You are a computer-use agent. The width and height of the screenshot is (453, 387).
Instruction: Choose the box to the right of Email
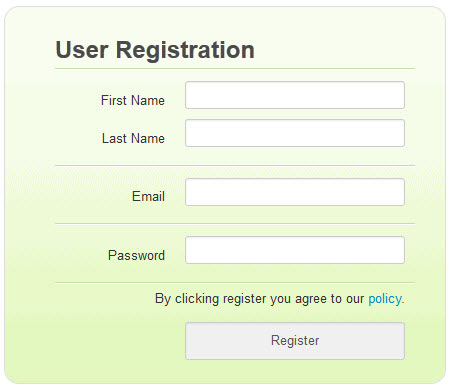pyautogui.click(x=295, y=192)
